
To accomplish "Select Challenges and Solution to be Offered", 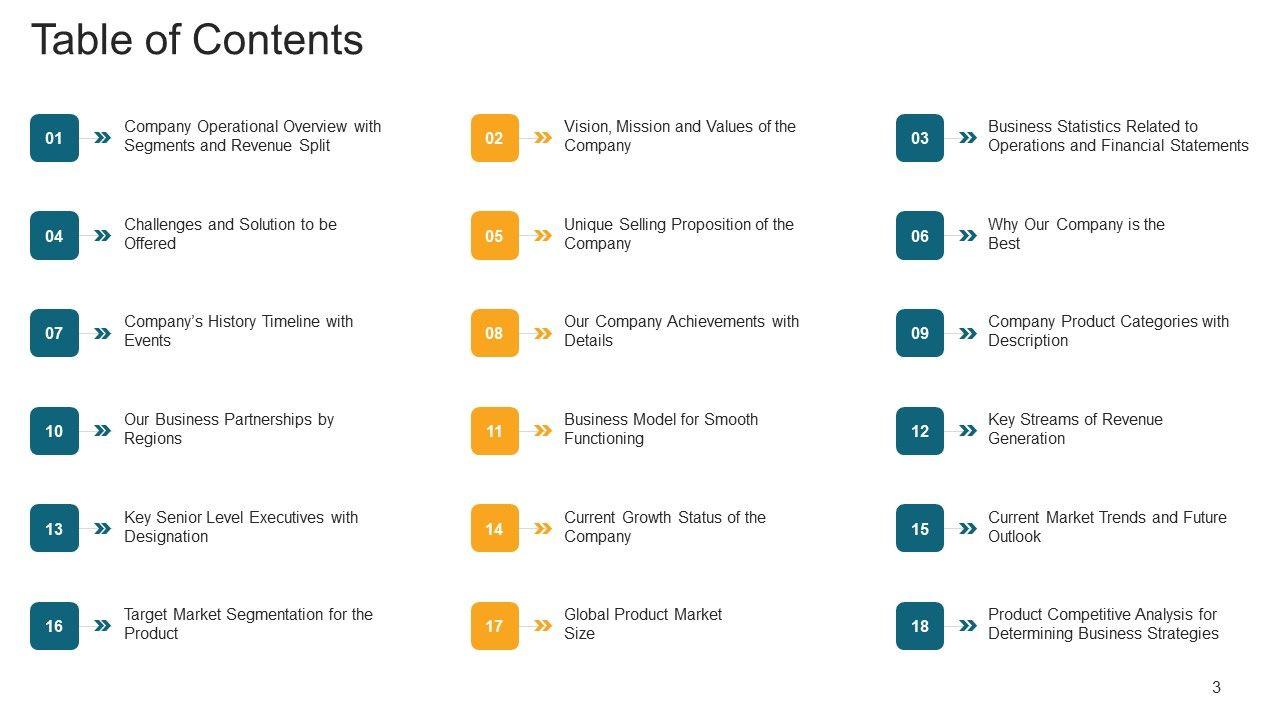I will coord(230,234).
